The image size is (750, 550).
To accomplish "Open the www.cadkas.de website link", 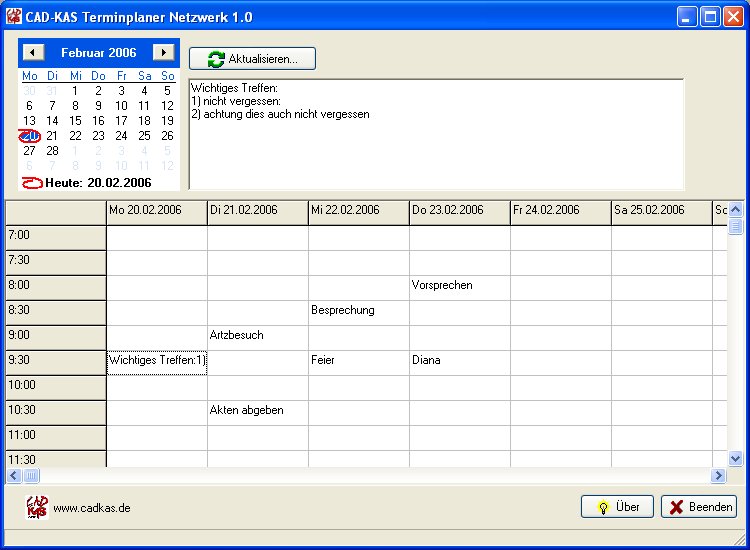I will click(92, 508).
